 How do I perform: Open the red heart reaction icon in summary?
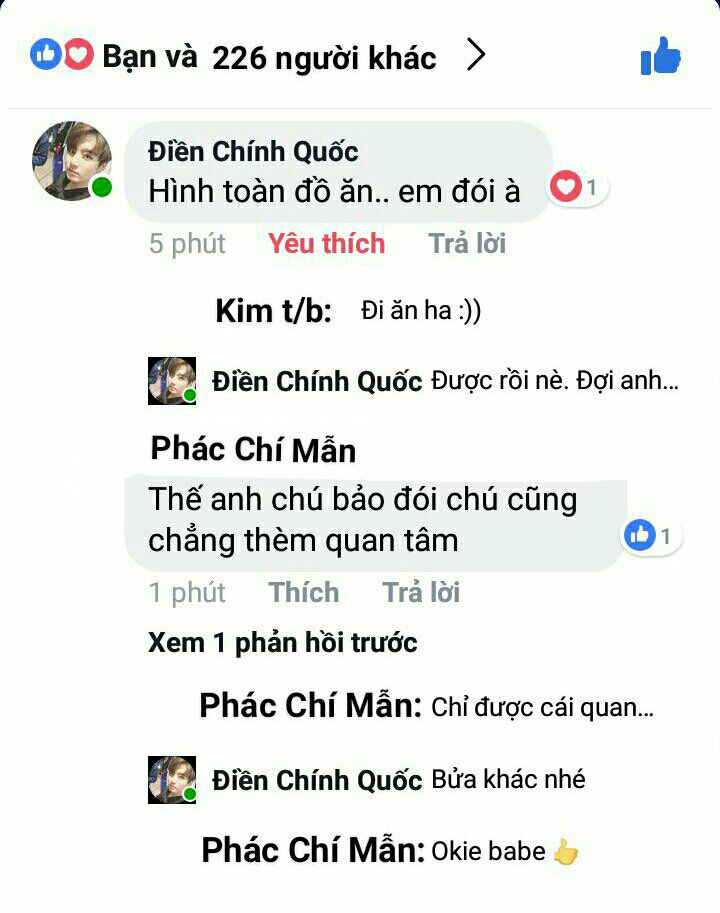(78, 54)
